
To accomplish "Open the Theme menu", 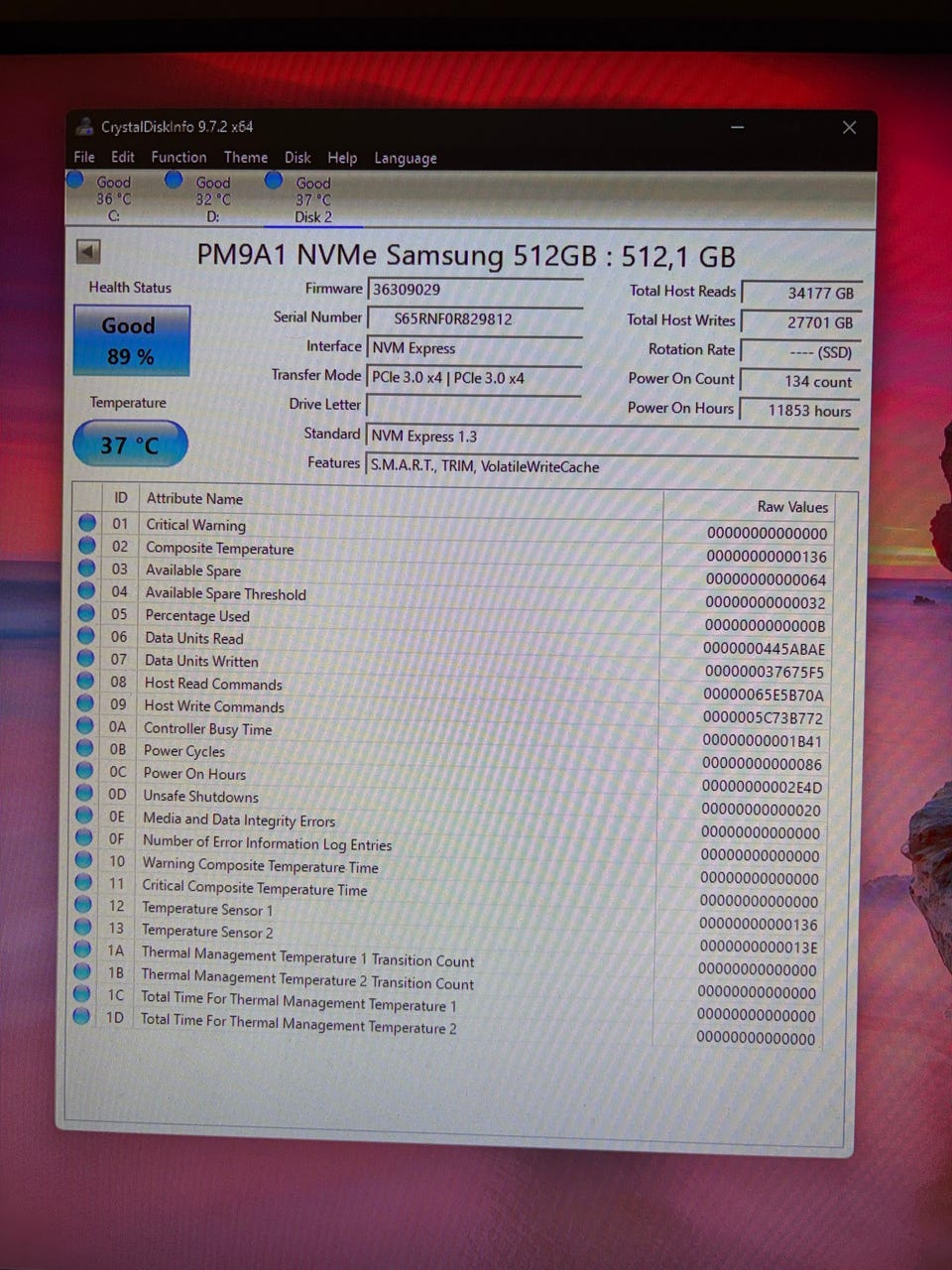I will 245,157.
